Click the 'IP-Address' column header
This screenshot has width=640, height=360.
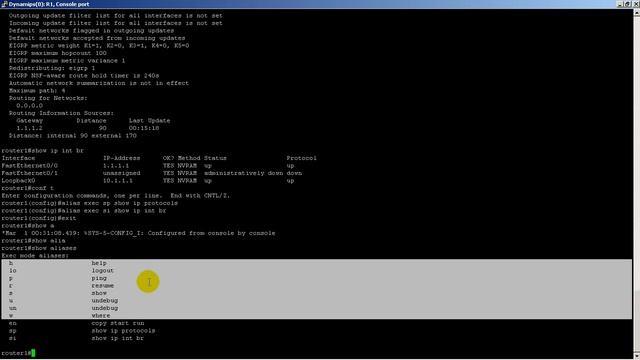[x=121, y=158]
